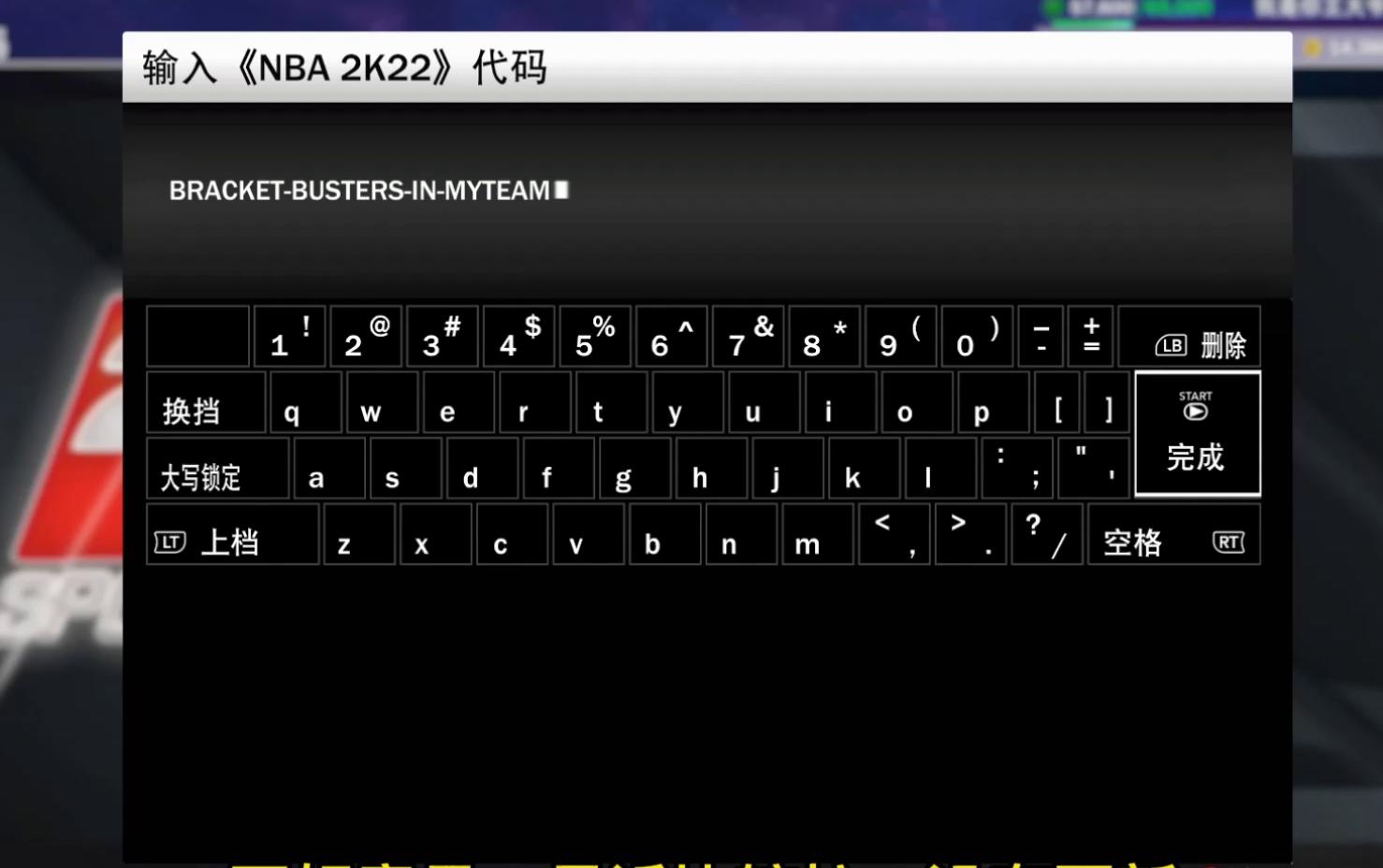Image resolution: width=1383 pixels, height=868 pixels.
Task: Toggle the 大写锁定 caps lock key
Action: (x=218, y=469)
